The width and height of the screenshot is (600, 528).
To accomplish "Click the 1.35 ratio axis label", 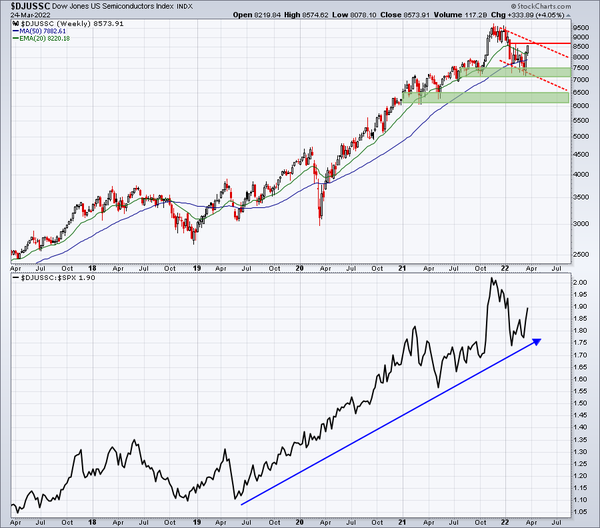I will (x=580, y=440).
